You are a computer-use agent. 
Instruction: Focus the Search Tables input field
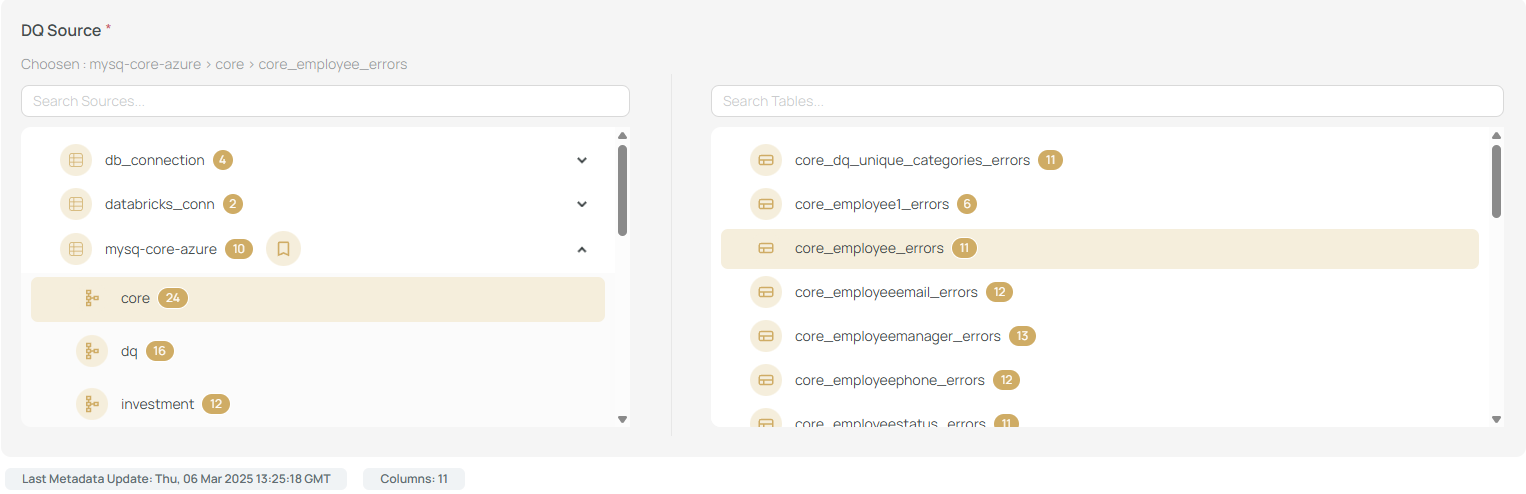[1106, 101]
